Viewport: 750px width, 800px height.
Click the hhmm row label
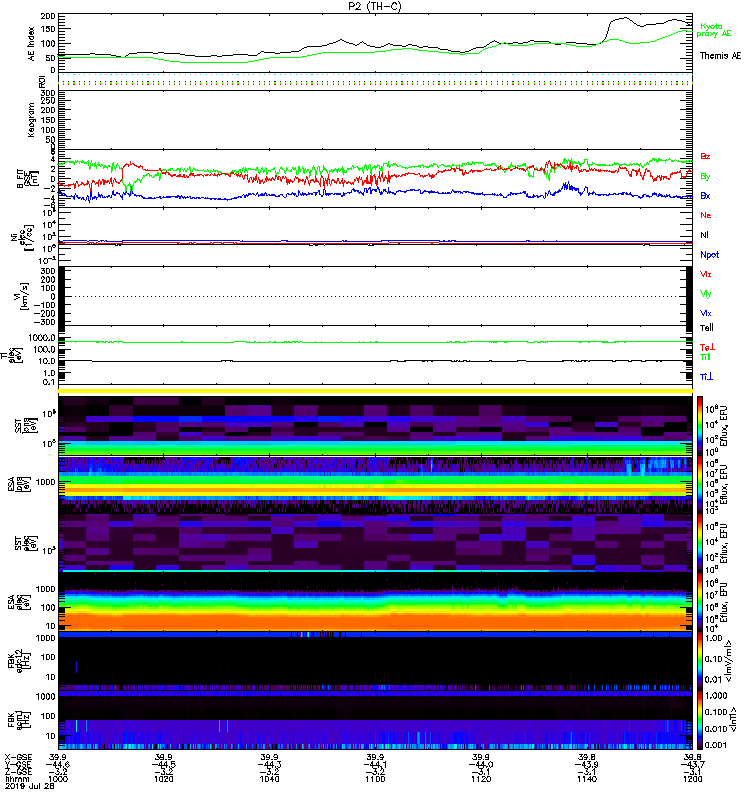(x=17, y=779)
